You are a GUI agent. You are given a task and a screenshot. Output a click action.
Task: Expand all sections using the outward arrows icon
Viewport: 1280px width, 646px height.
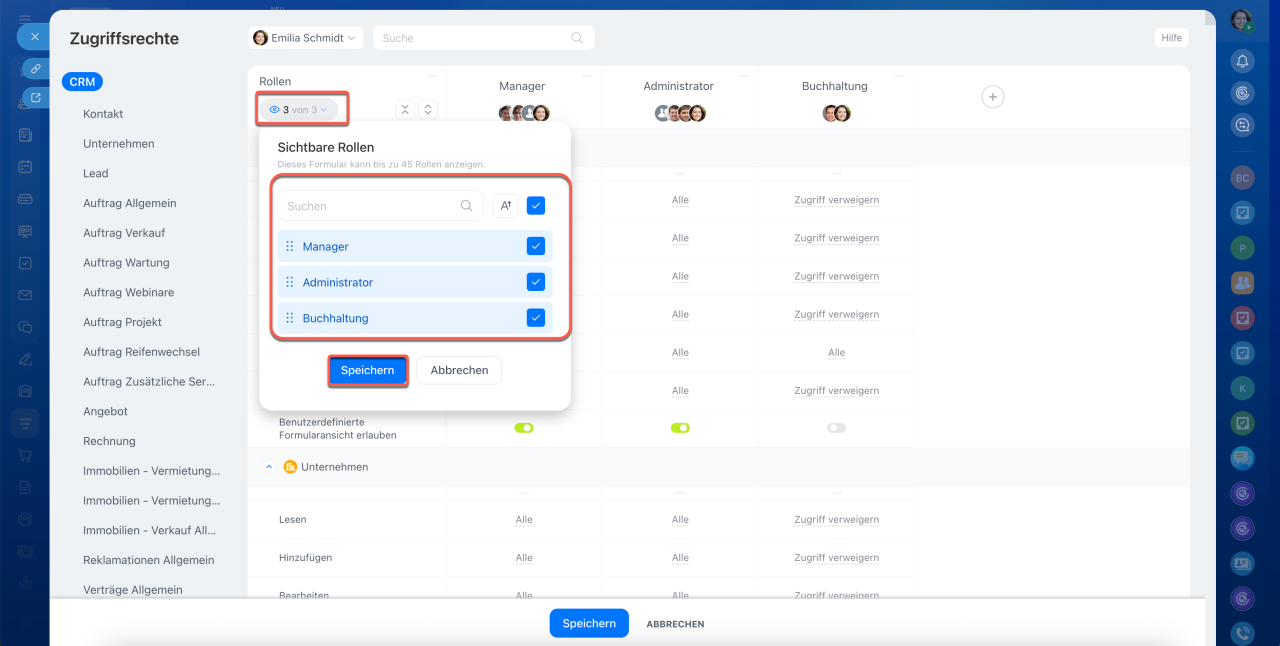(x=428, y=110)
